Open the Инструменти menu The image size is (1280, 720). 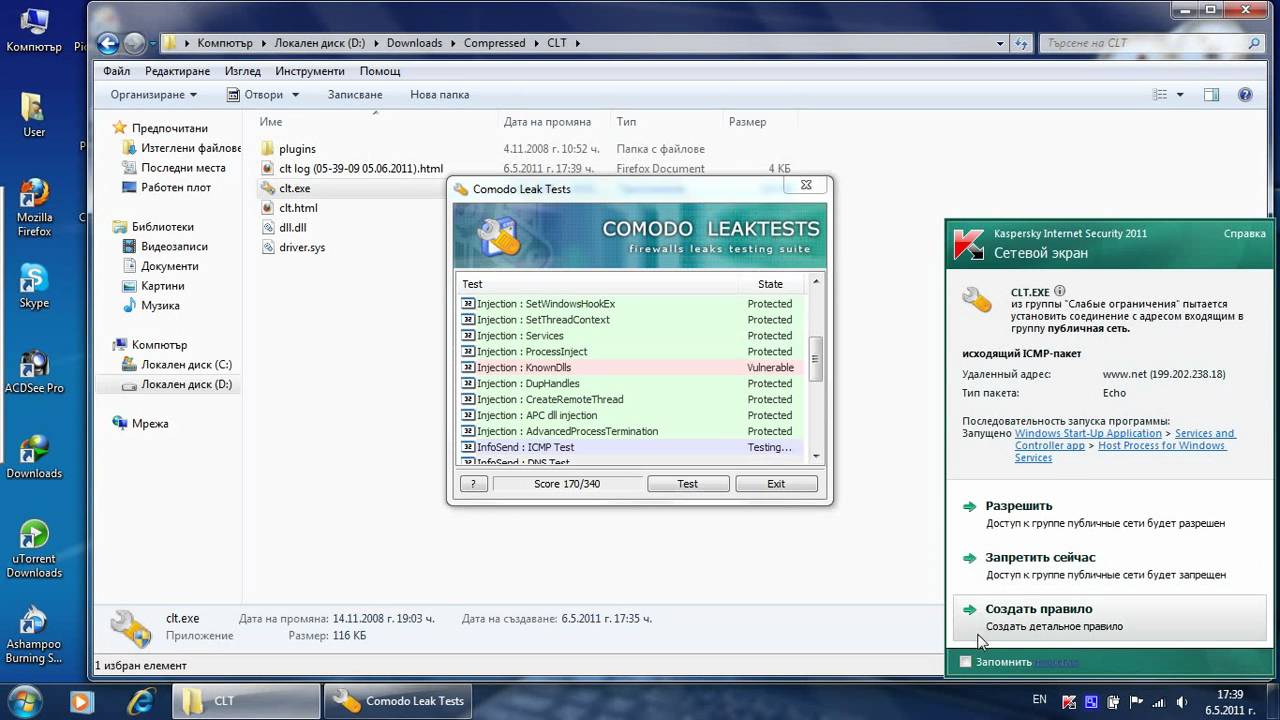click(310, 71)
